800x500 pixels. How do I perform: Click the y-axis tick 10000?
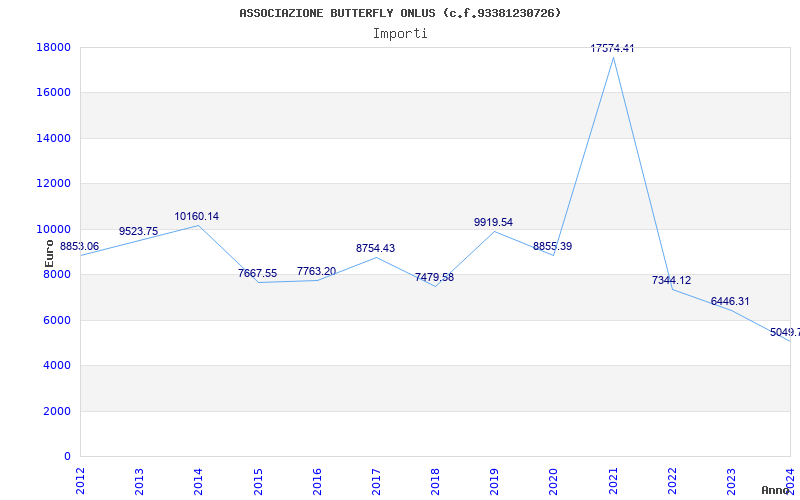coord(54,230)
